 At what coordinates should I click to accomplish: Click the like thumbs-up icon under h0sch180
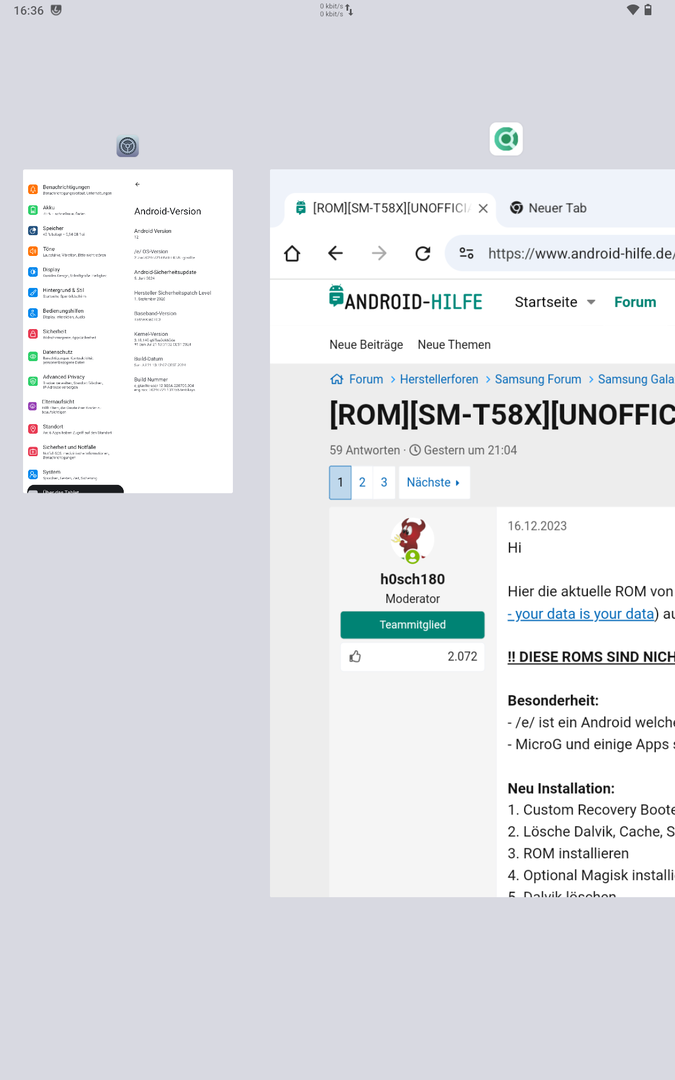(x=355, y=656)
